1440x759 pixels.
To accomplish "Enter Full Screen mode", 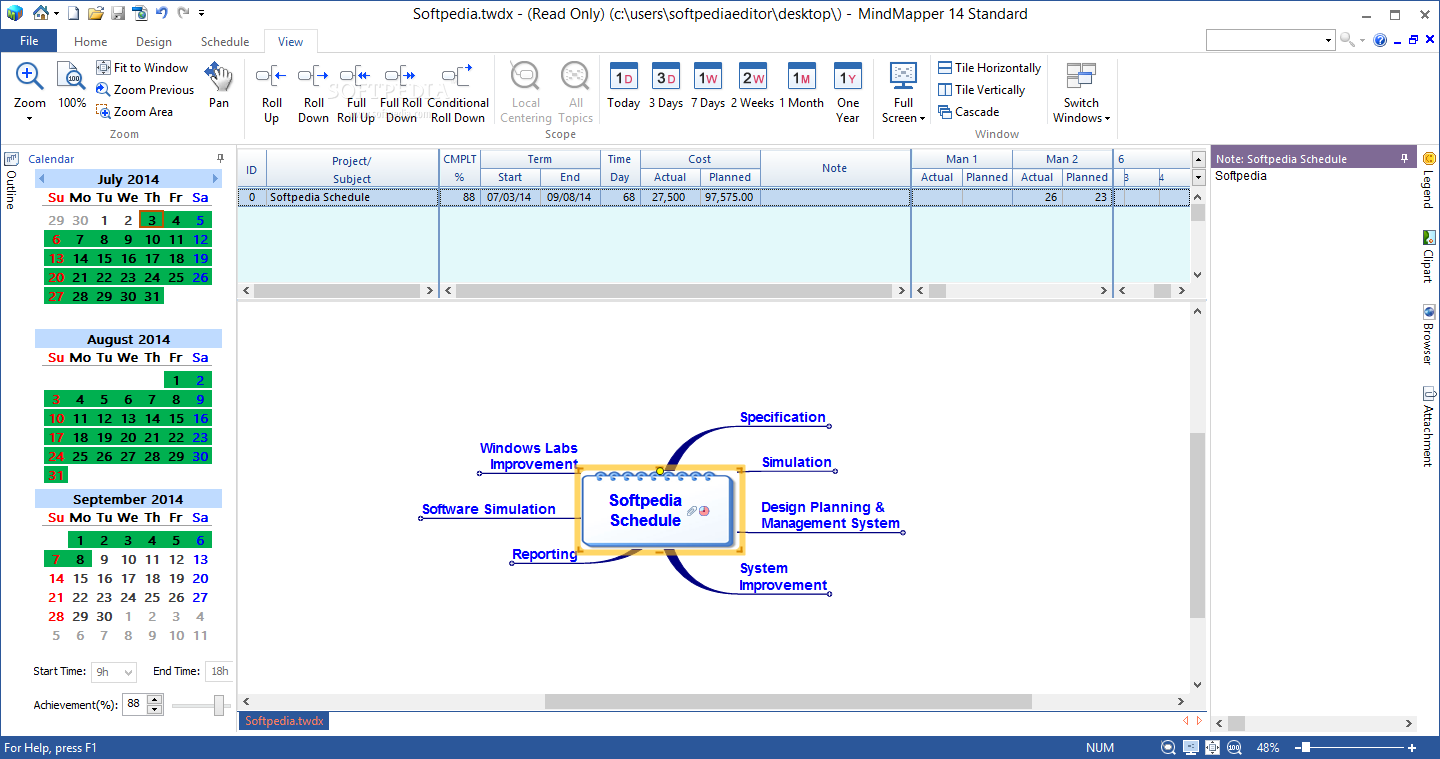I will coord(903,93).
